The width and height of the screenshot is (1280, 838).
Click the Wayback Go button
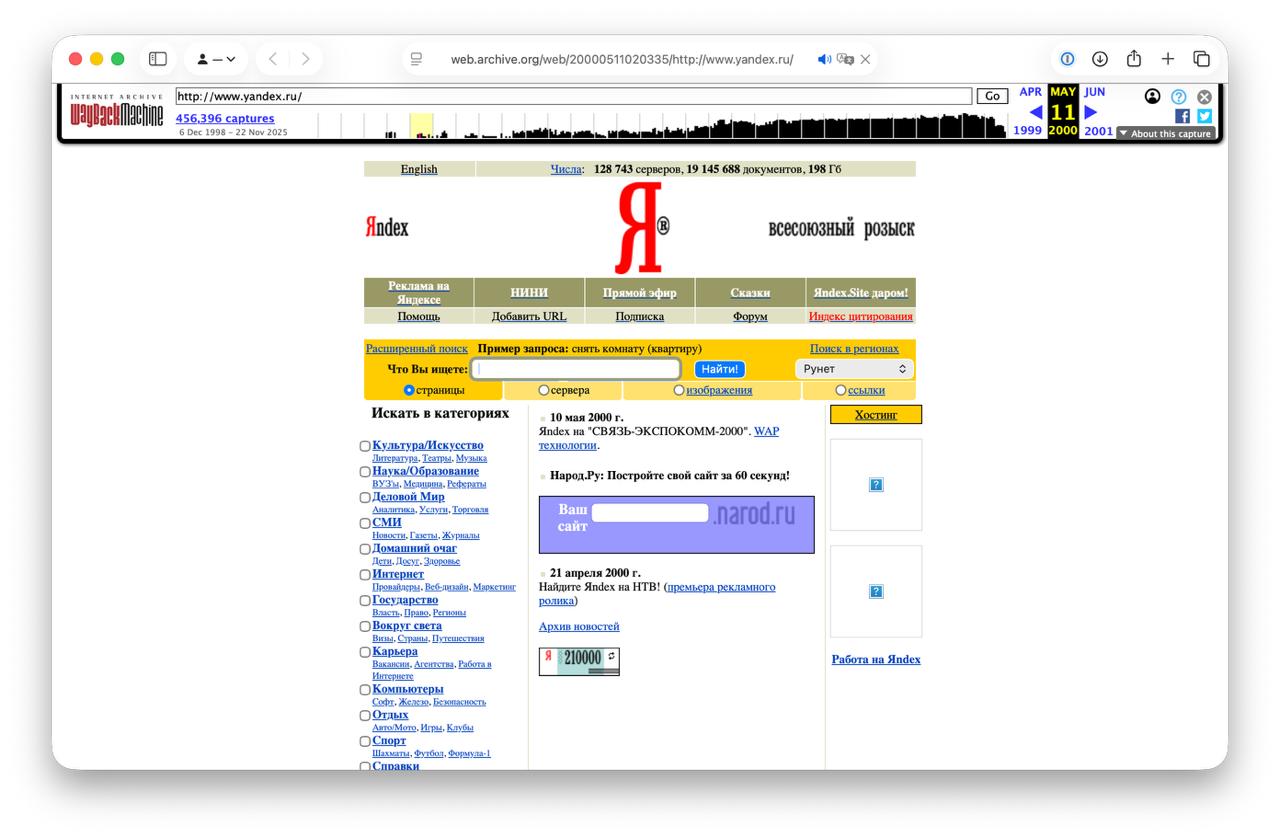pyautogui.click(x=992, y=96)
